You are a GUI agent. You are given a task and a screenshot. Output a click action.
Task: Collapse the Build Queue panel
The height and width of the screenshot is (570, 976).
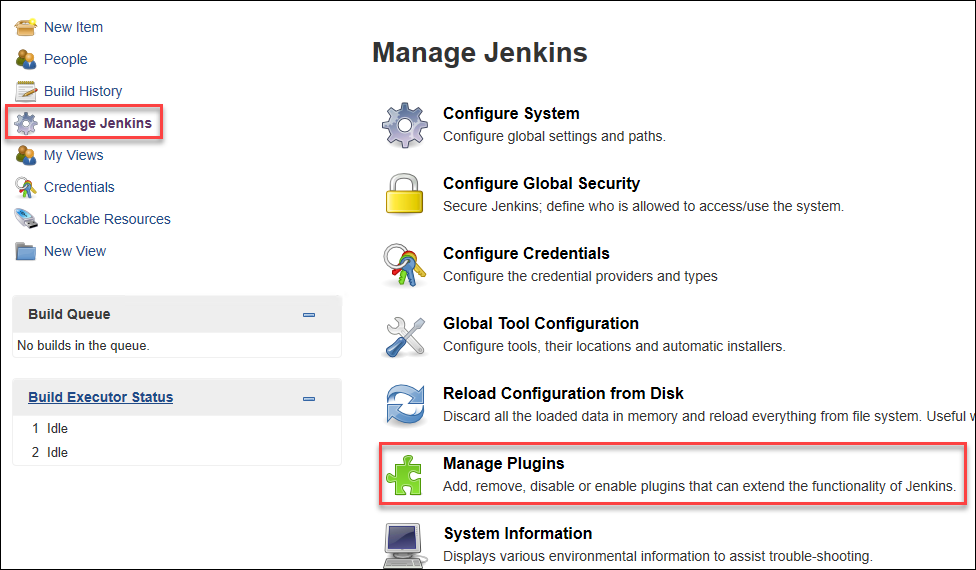click(309, 315)
